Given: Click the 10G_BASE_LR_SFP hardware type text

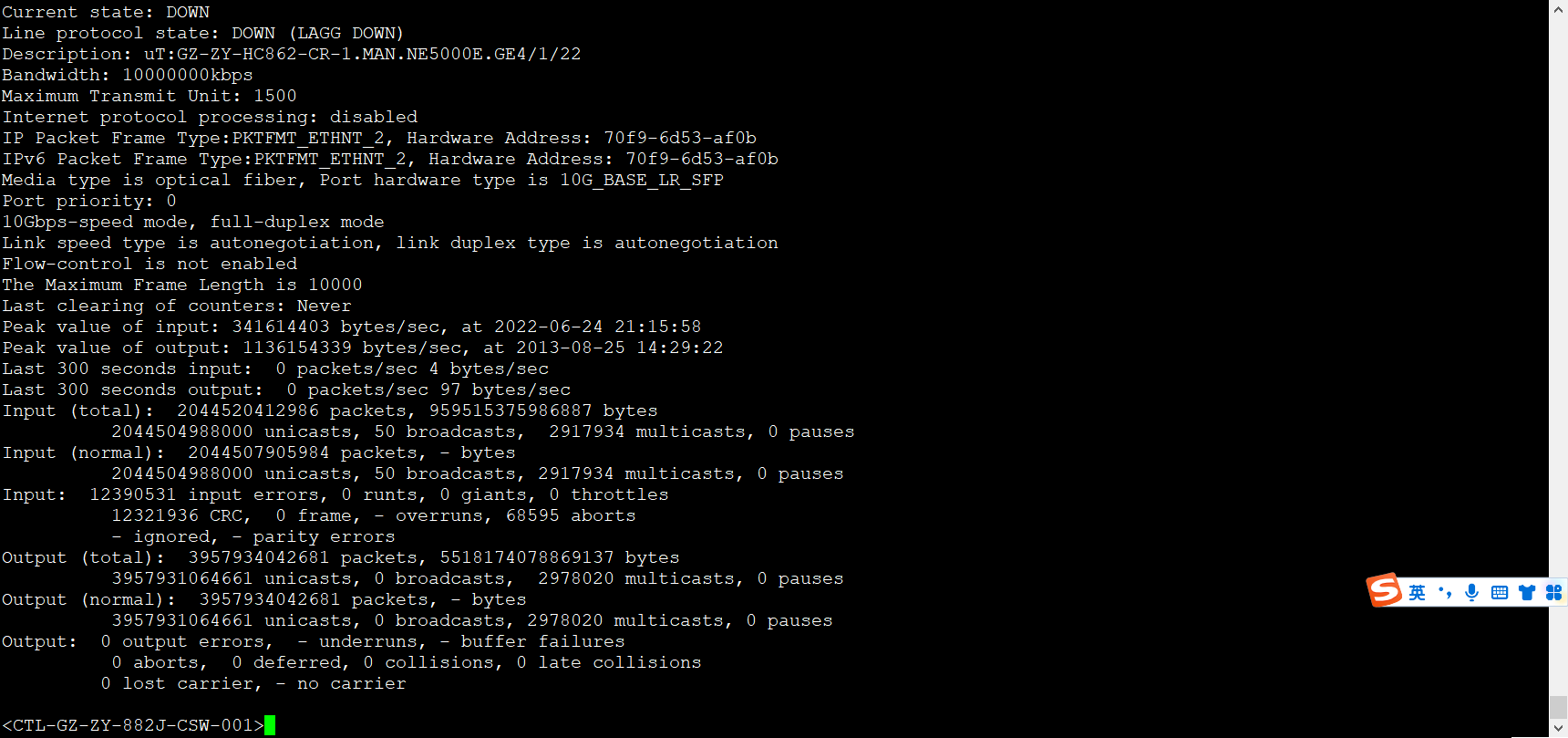Looking at the screenshot, I should pyautogui.click(x=641, y=180).
